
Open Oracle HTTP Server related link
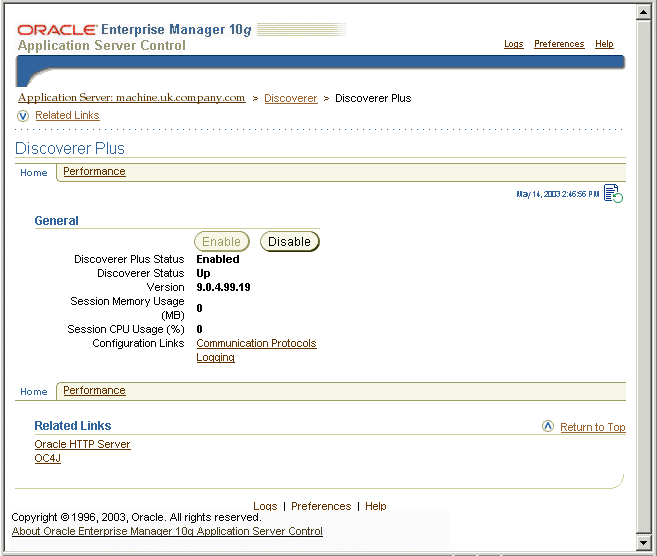pyautogui.click(x=83, y=444)
